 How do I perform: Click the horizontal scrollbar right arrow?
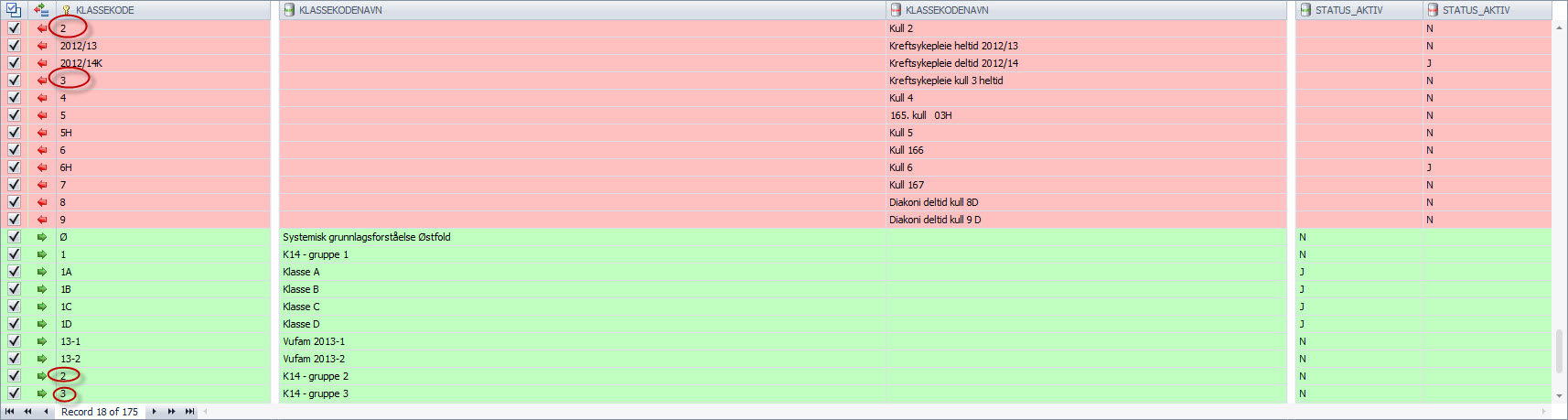[x=1545, y=412]
